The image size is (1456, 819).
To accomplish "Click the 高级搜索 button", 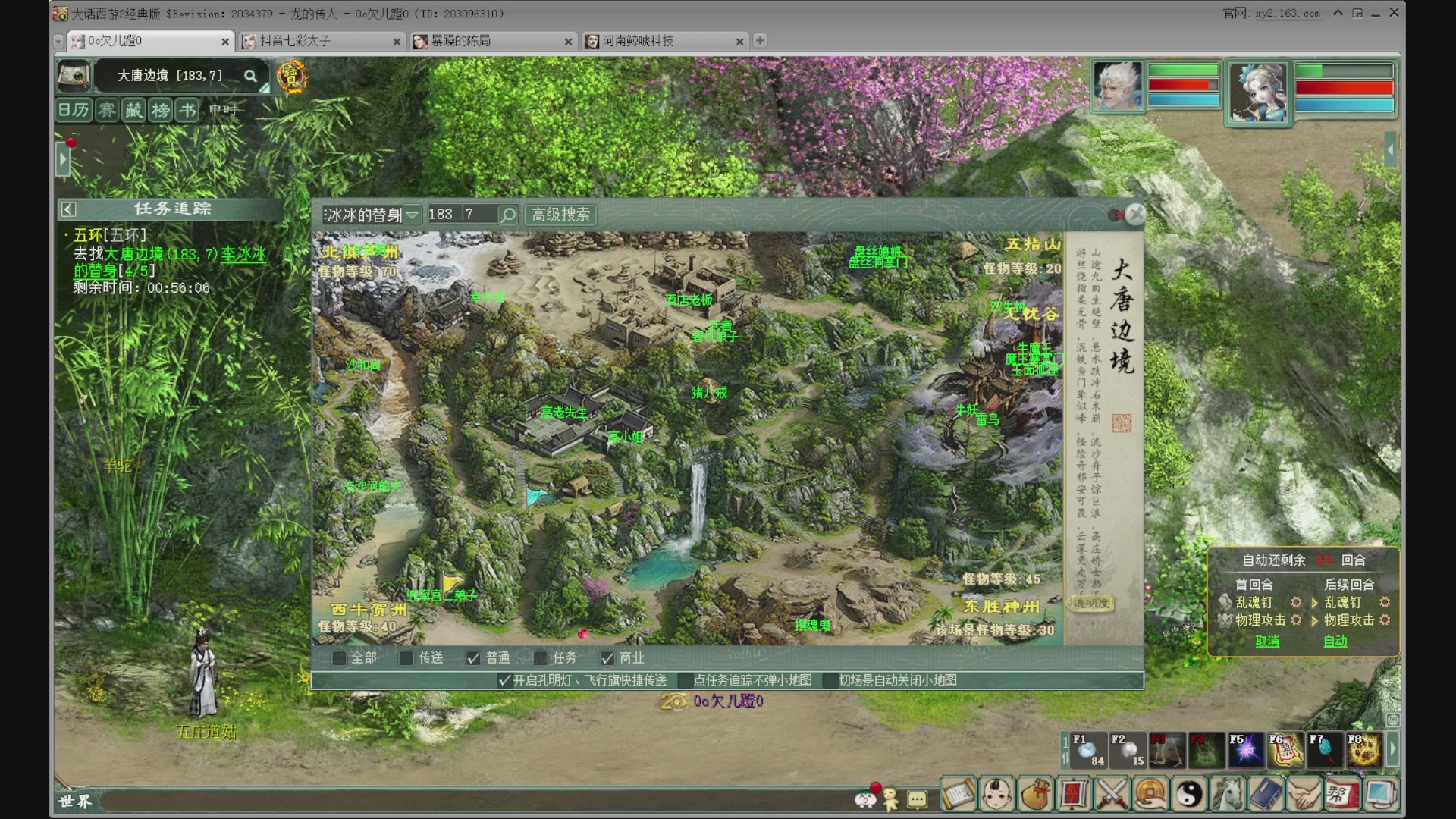I will click(x=560, y=215).
